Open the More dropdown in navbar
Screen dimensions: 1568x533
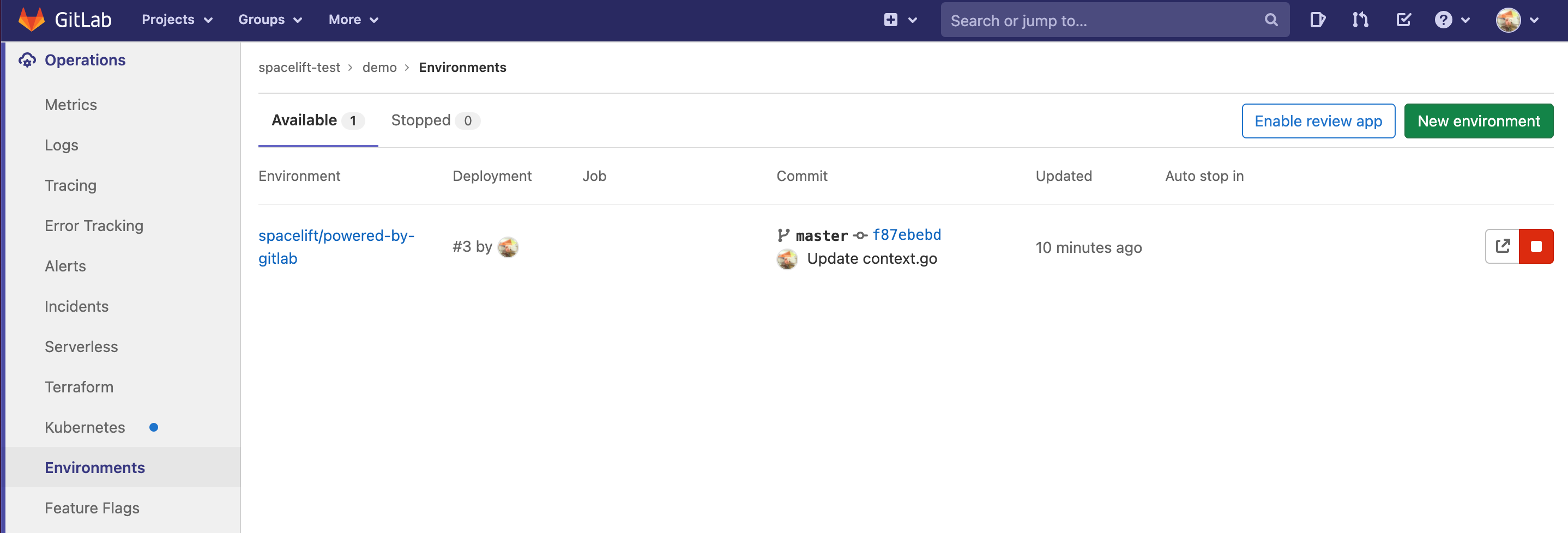coord(353,20)
